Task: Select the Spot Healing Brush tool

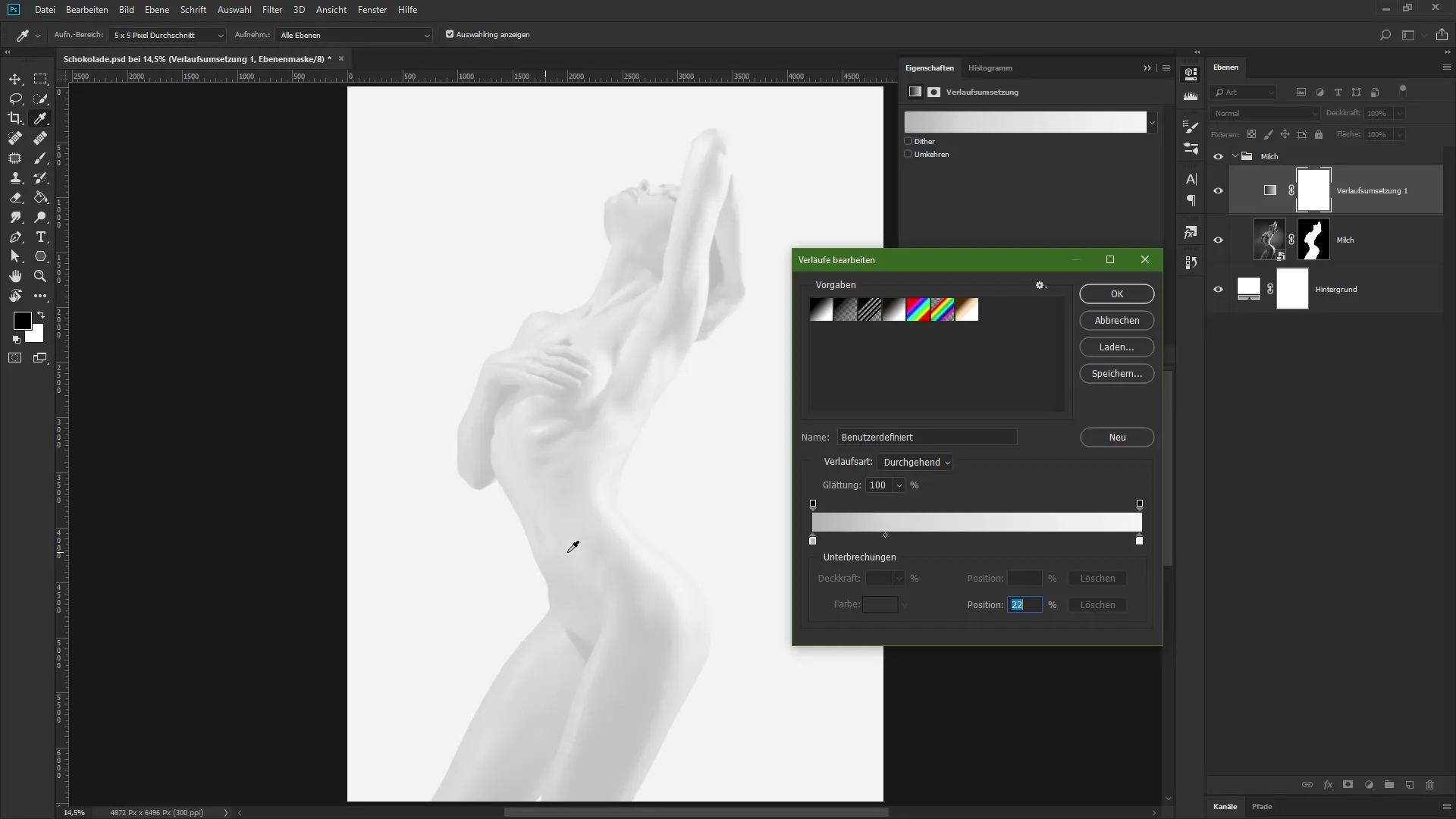Action: click(15, 138)
